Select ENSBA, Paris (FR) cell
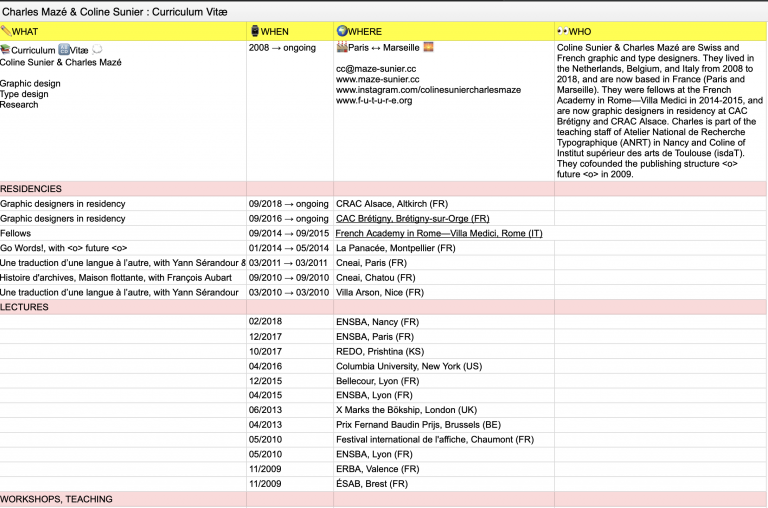The height and width of the screenshot is (508, 768). (444, 337)
